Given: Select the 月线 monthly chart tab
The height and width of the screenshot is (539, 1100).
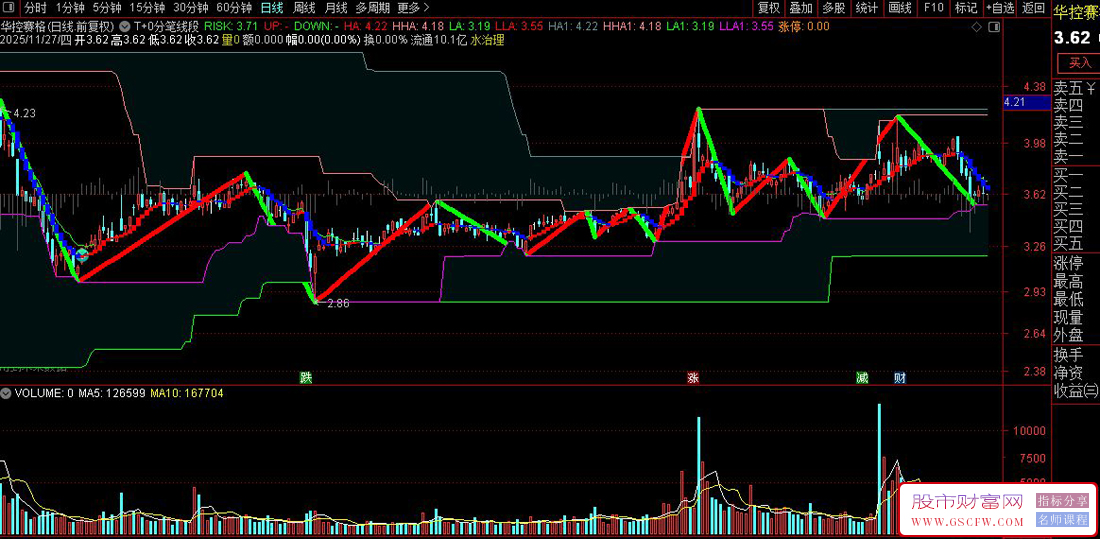Looking at the screenshot, I should [x=336, y=8].
